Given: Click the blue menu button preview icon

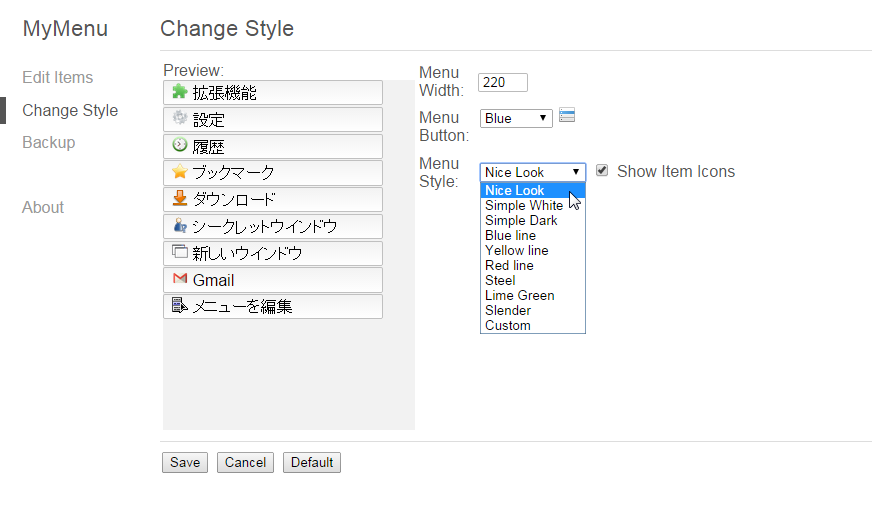Looking at the screenshot, I should (x=567, y=115).
